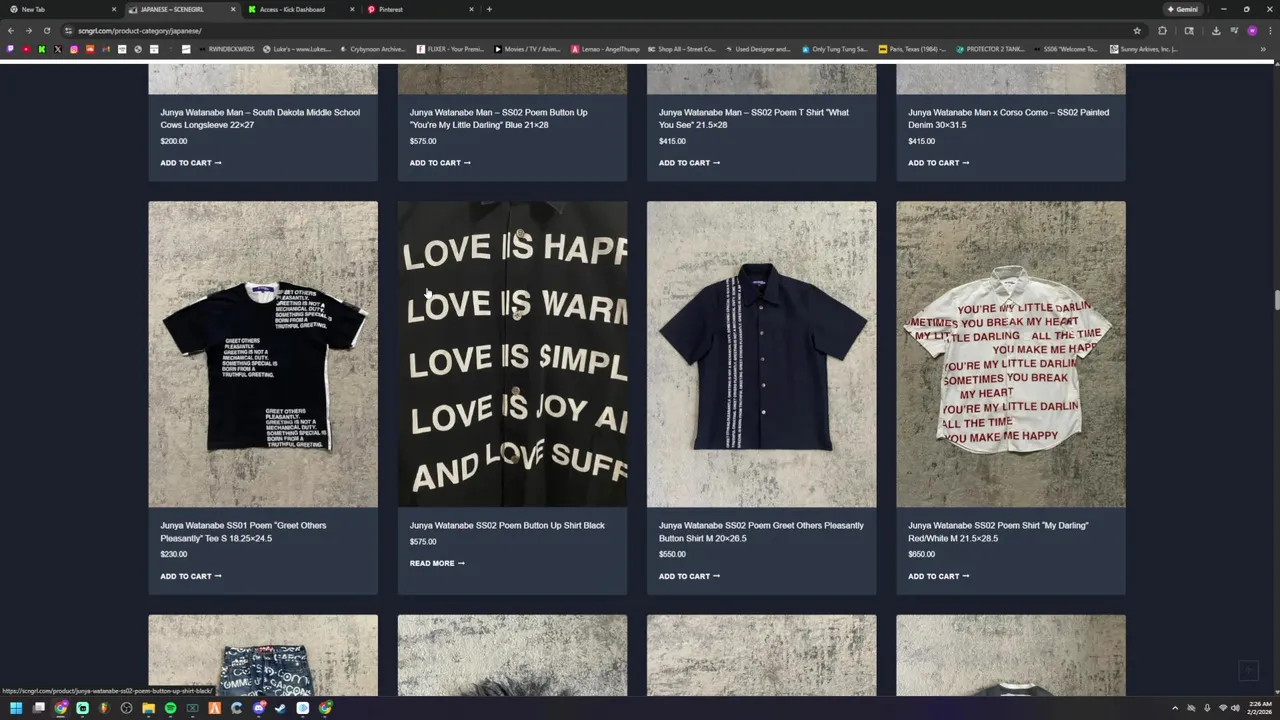Open the Lemao - AngelThump bookmark
1280x720 pixels.
(x=604, y=49)
